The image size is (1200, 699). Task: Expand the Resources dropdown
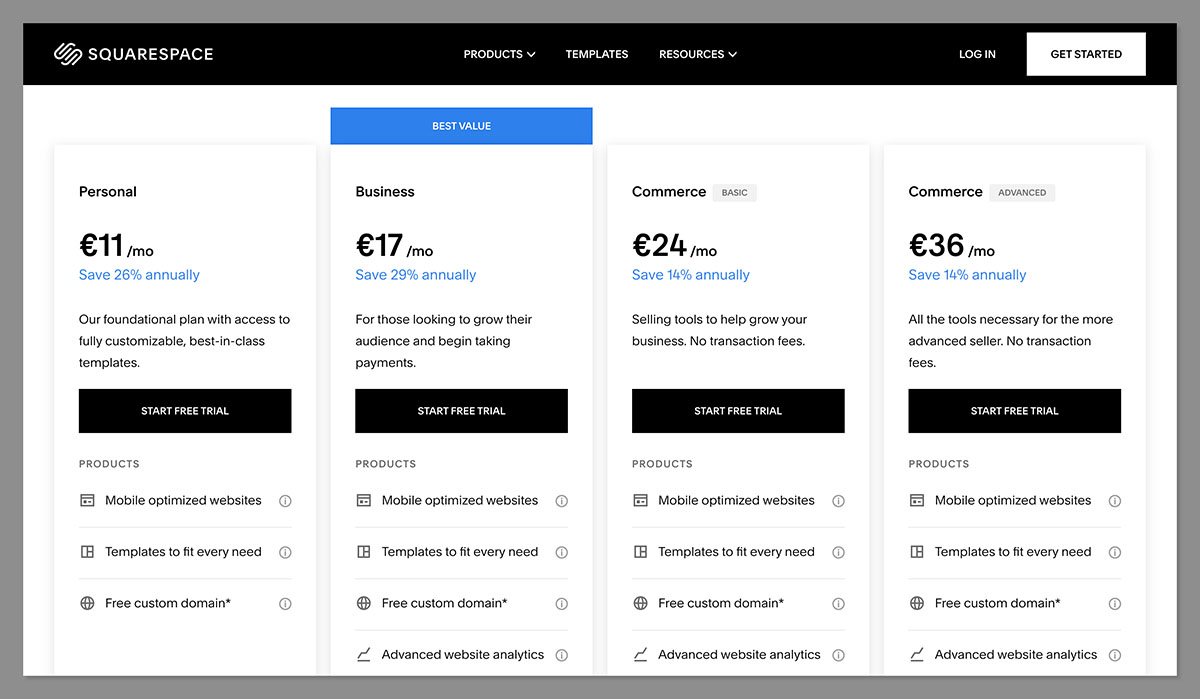pyautogui.click(x=697, y=54)
